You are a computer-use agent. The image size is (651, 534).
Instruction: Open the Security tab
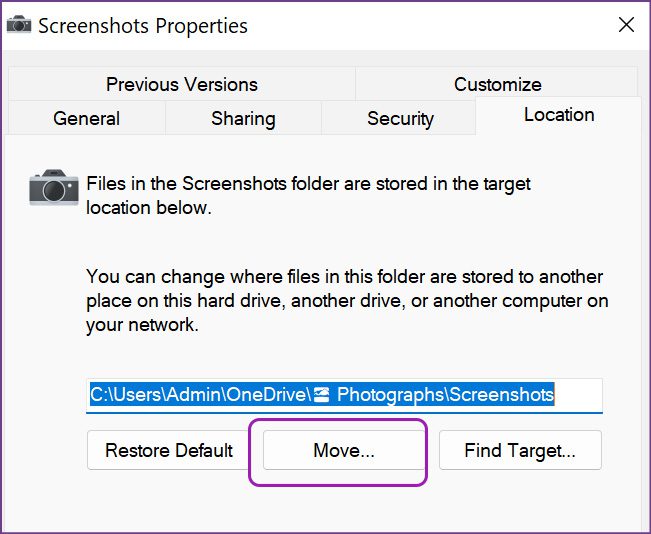[400, 118]
